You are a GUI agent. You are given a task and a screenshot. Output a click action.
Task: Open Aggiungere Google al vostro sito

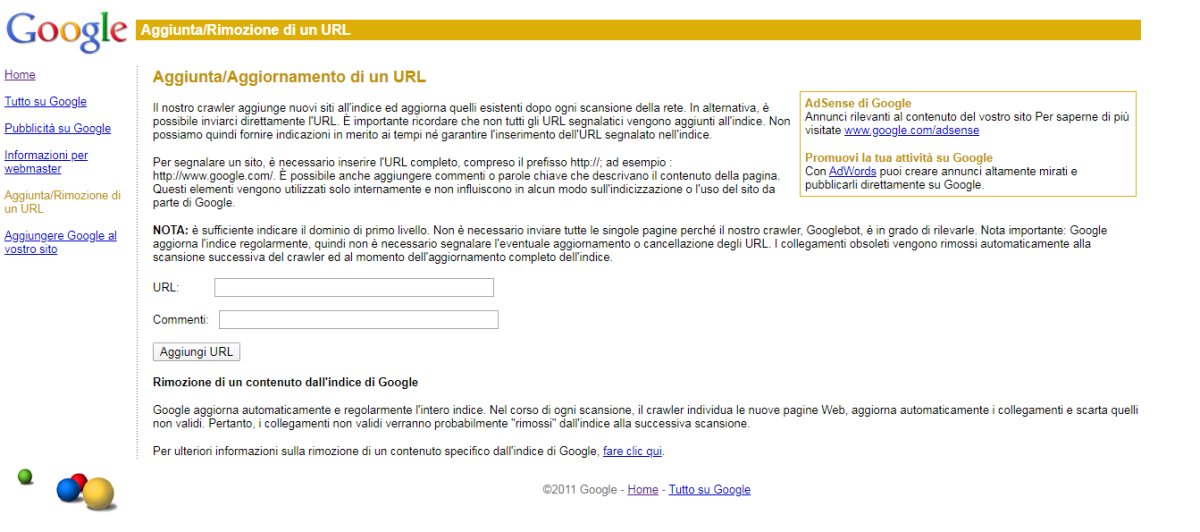pyautogui.click(x=61, y=242)
